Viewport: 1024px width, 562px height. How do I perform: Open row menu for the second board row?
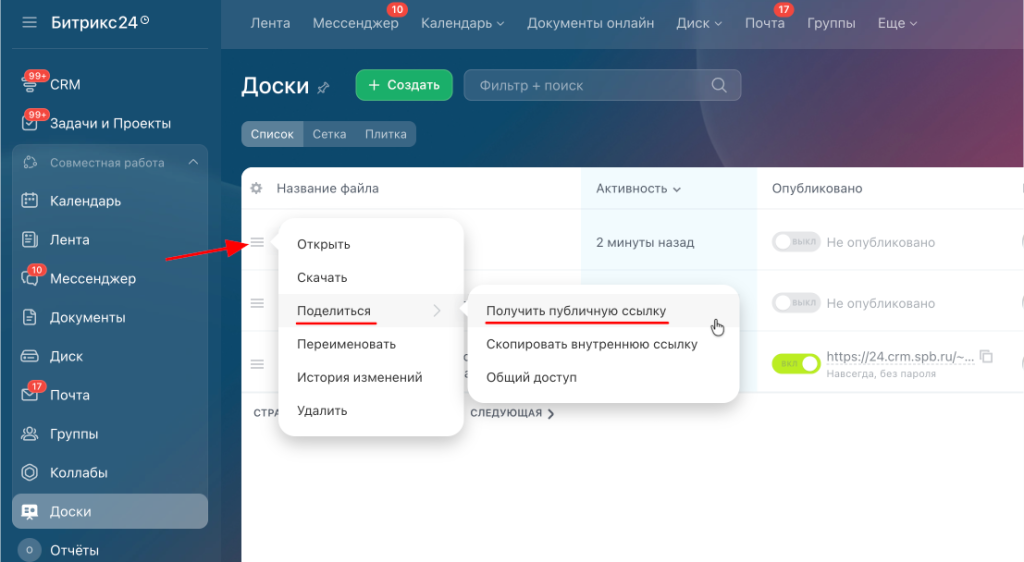click(257, 303)
